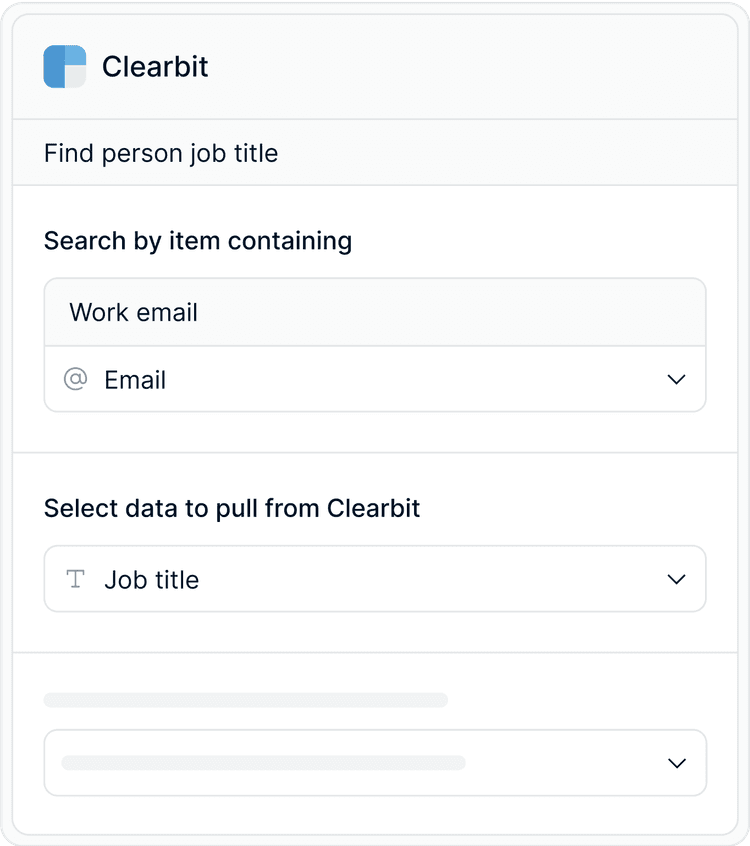The image size is (750, 846).
Task: Click the Job title option text
Action: tap(152, 580)
